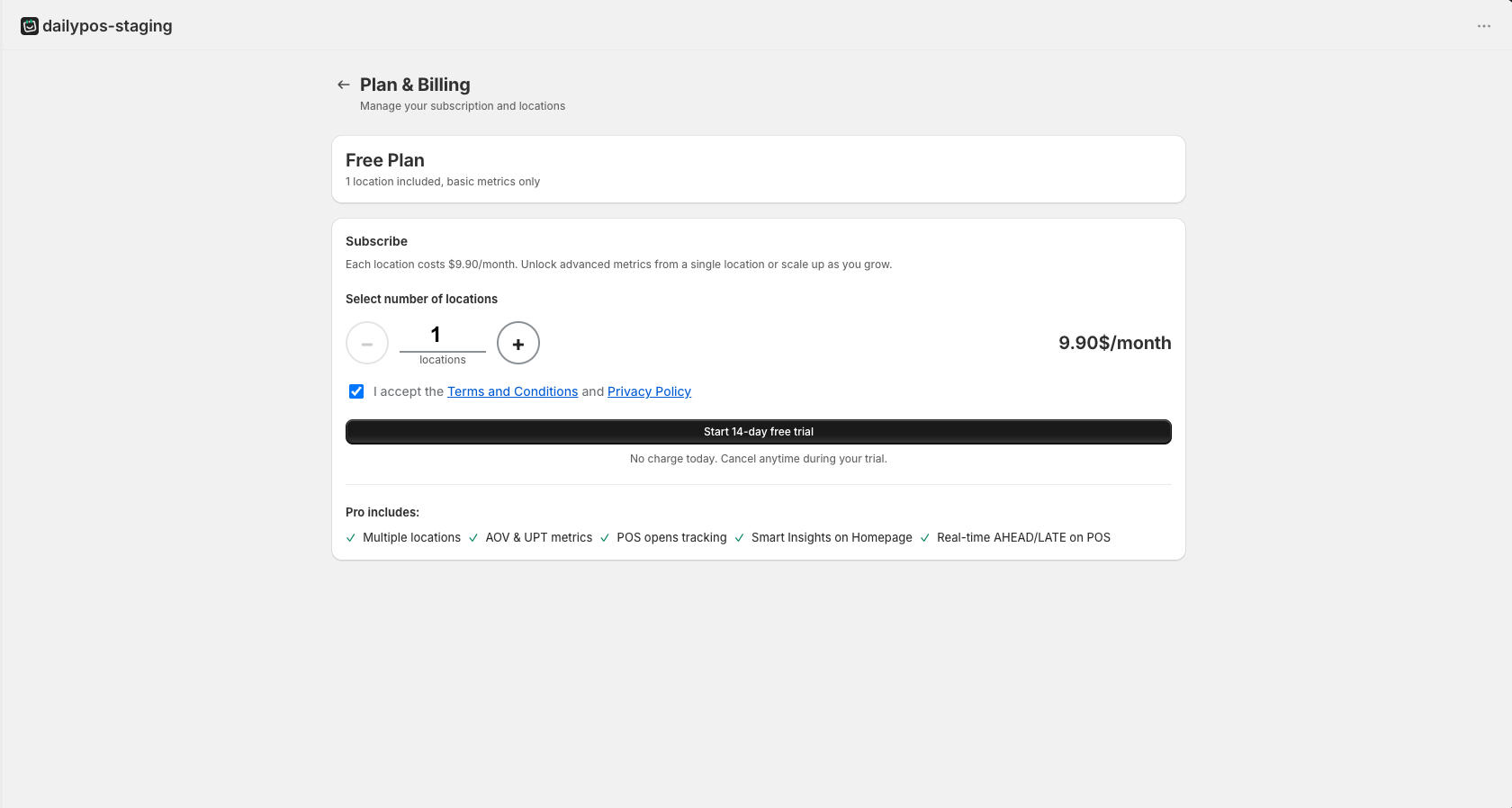Click the dailypos-staging app logo icon
The width and height of the screenshot is (1512, 808).
click(30, 26)
